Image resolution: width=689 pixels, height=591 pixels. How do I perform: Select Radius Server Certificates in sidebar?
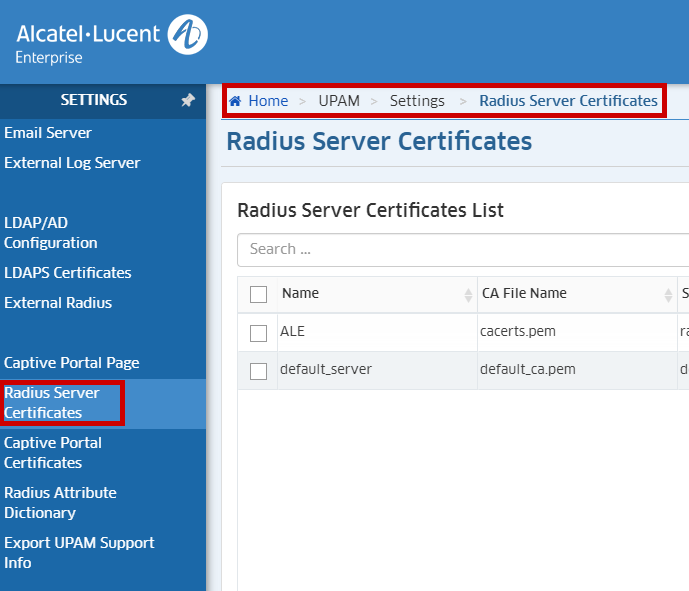(x=52, y=403)
